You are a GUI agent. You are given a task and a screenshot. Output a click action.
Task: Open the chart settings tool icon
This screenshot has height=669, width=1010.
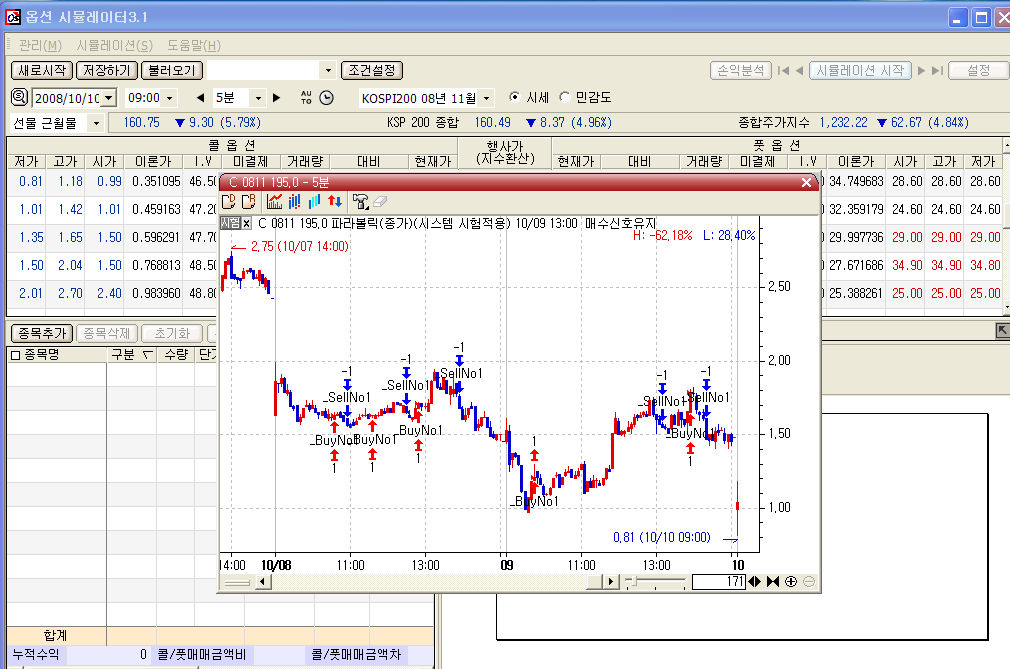click(360, 202)
